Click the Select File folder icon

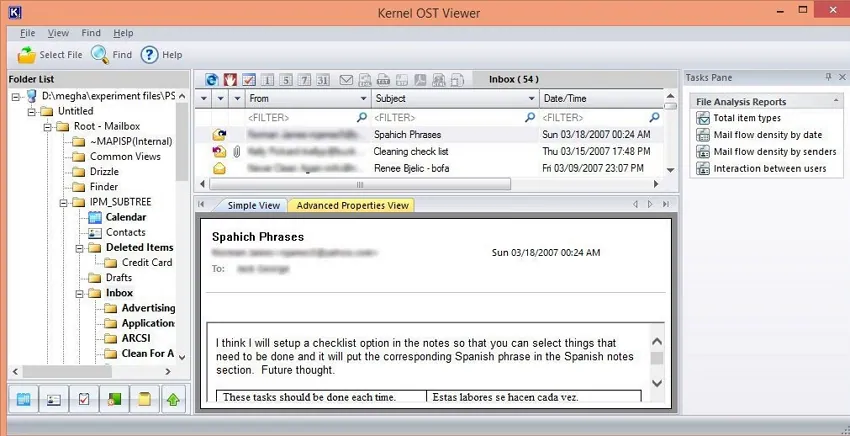point(26,55)
